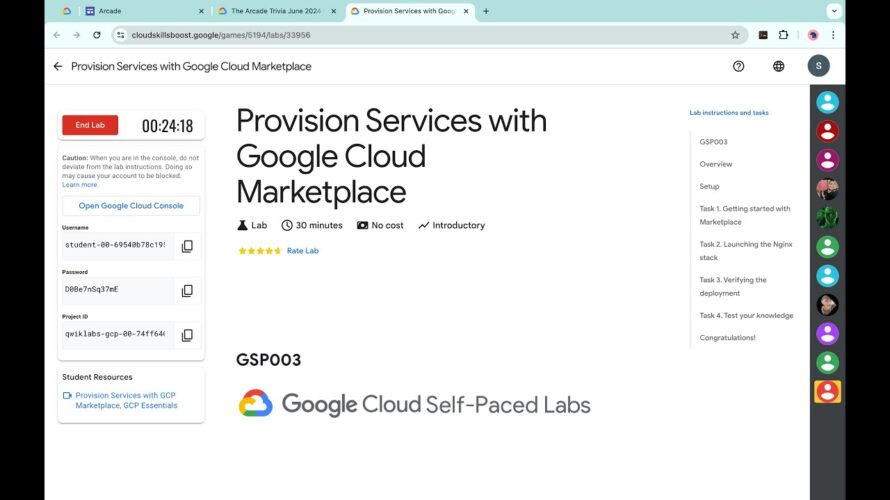The width and height of the screenshot is (890, 500).
Task: Click the Project ID field
Action: pyautogui.click(x=117, y=334)
